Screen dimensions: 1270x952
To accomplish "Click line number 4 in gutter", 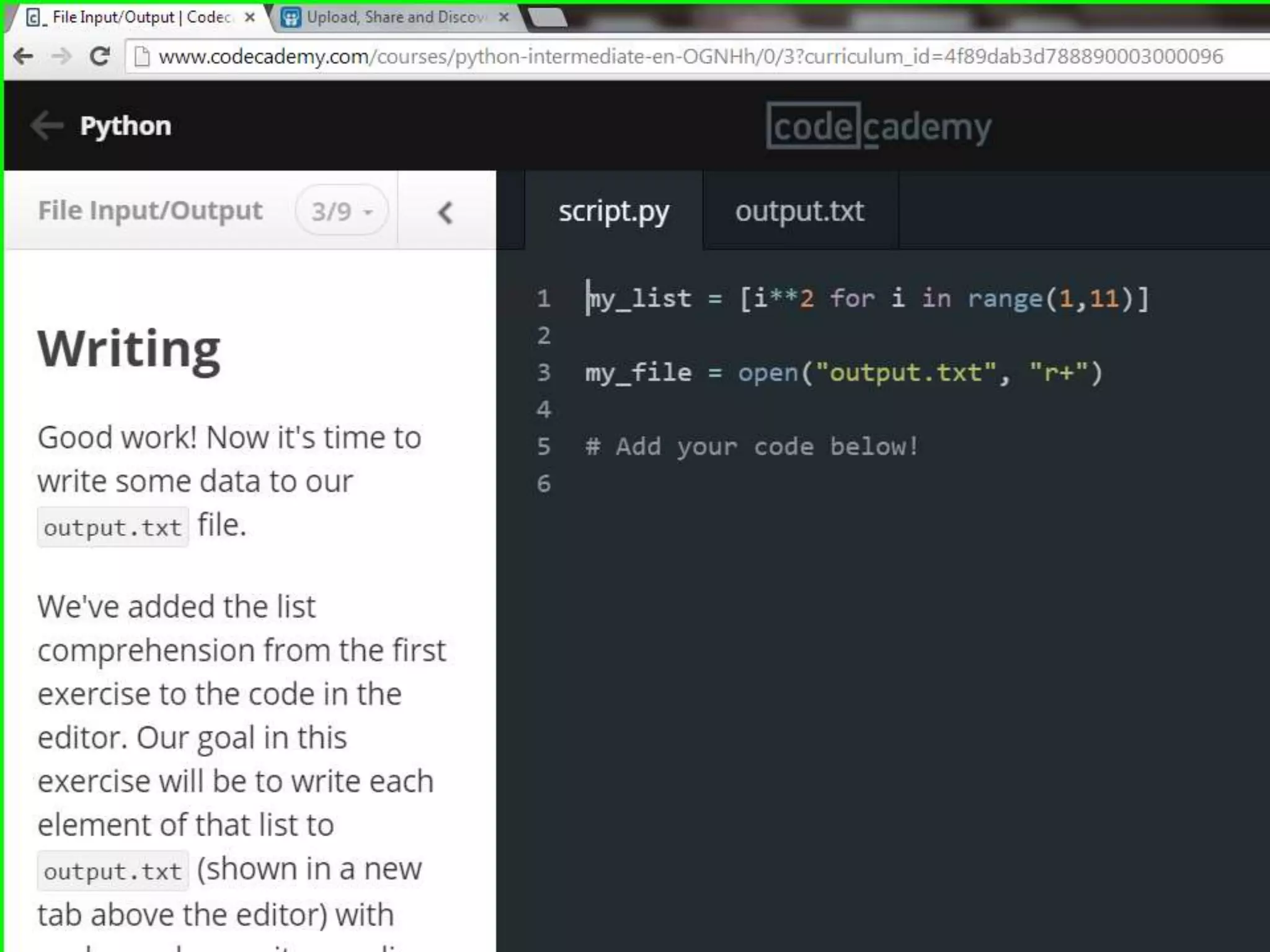I will [x=544, y=409].
